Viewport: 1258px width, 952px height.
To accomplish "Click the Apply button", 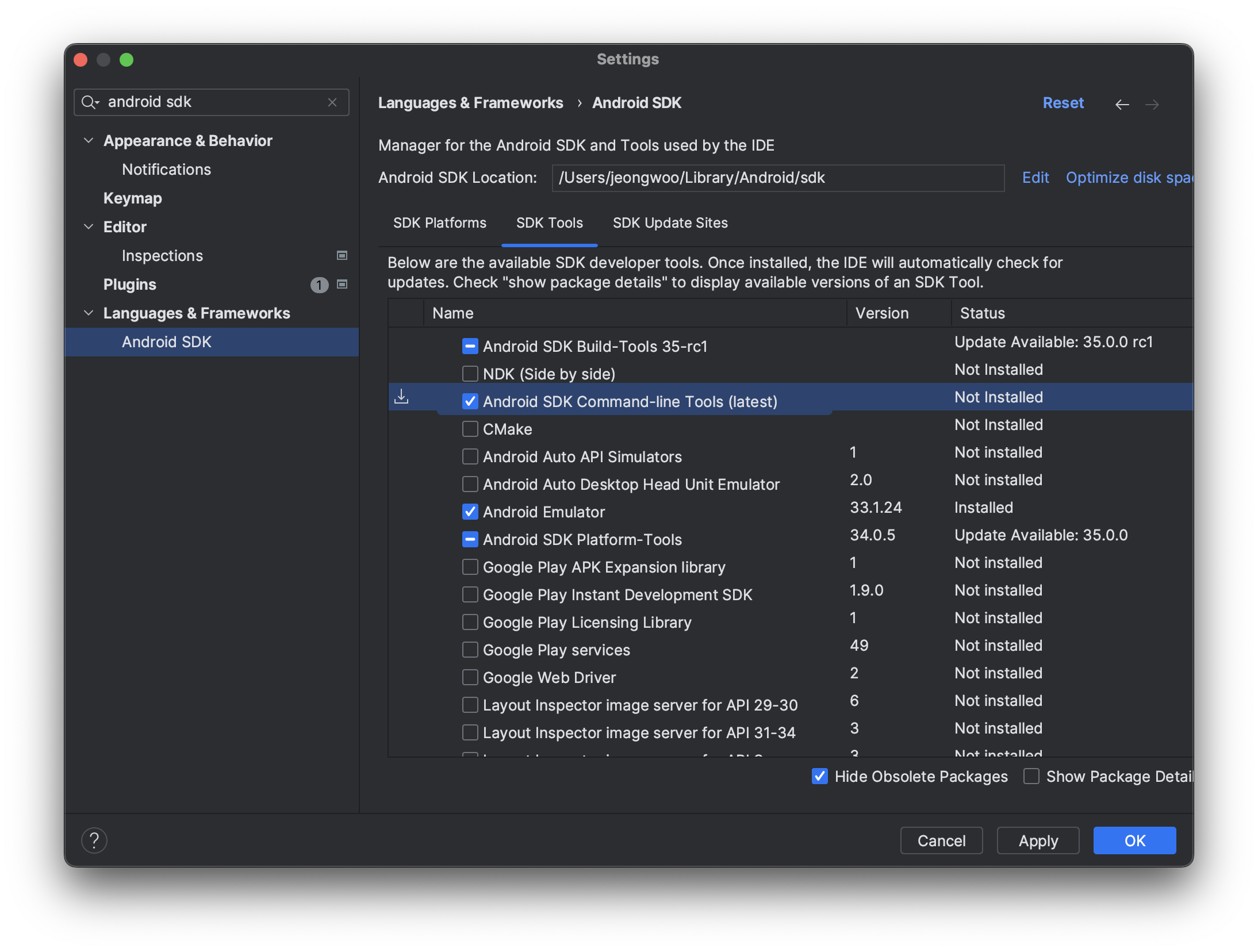I will (1038, 840).
